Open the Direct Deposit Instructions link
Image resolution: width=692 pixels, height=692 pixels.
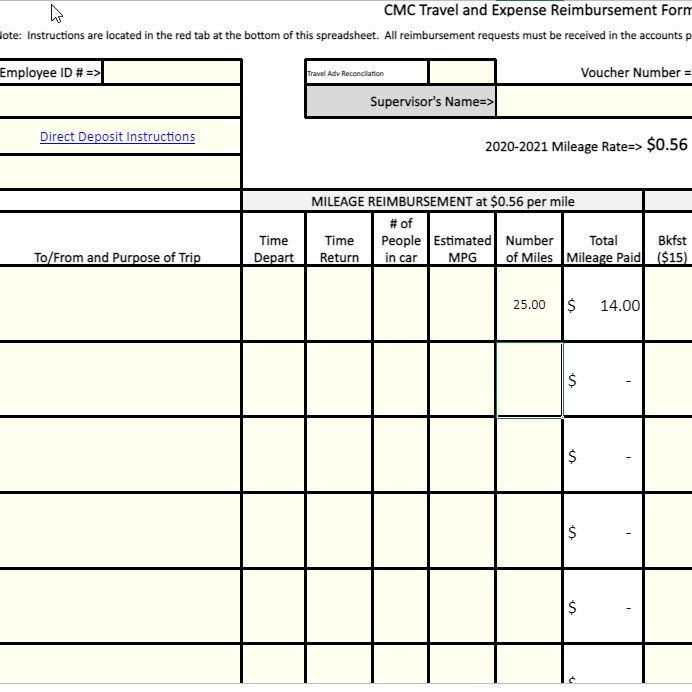(117, 137)
